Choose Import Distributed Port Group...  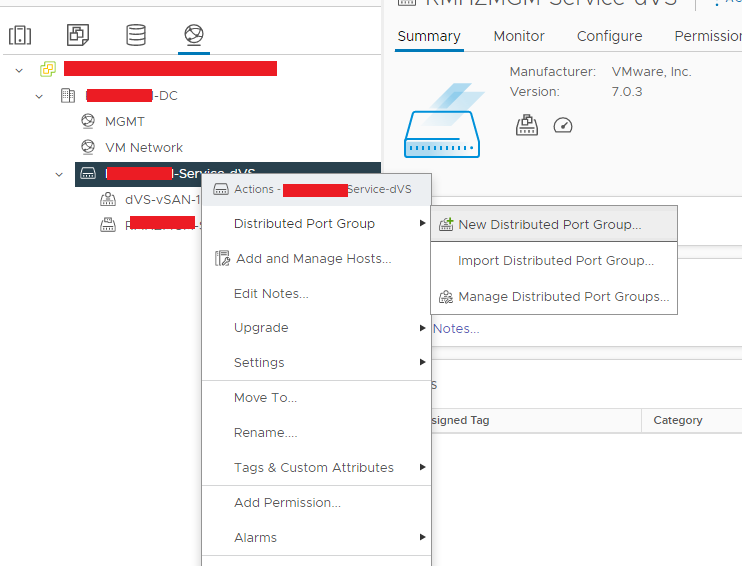[x=554, y=261]
